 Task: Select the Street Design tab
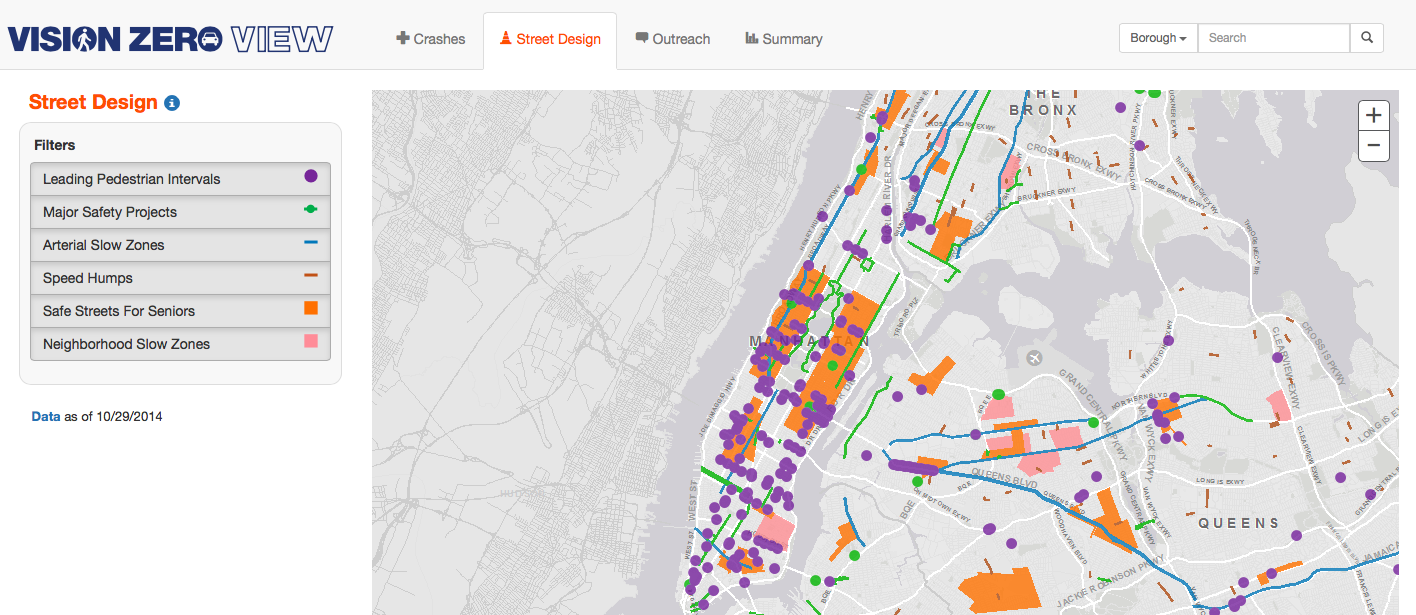coord(549,39)
